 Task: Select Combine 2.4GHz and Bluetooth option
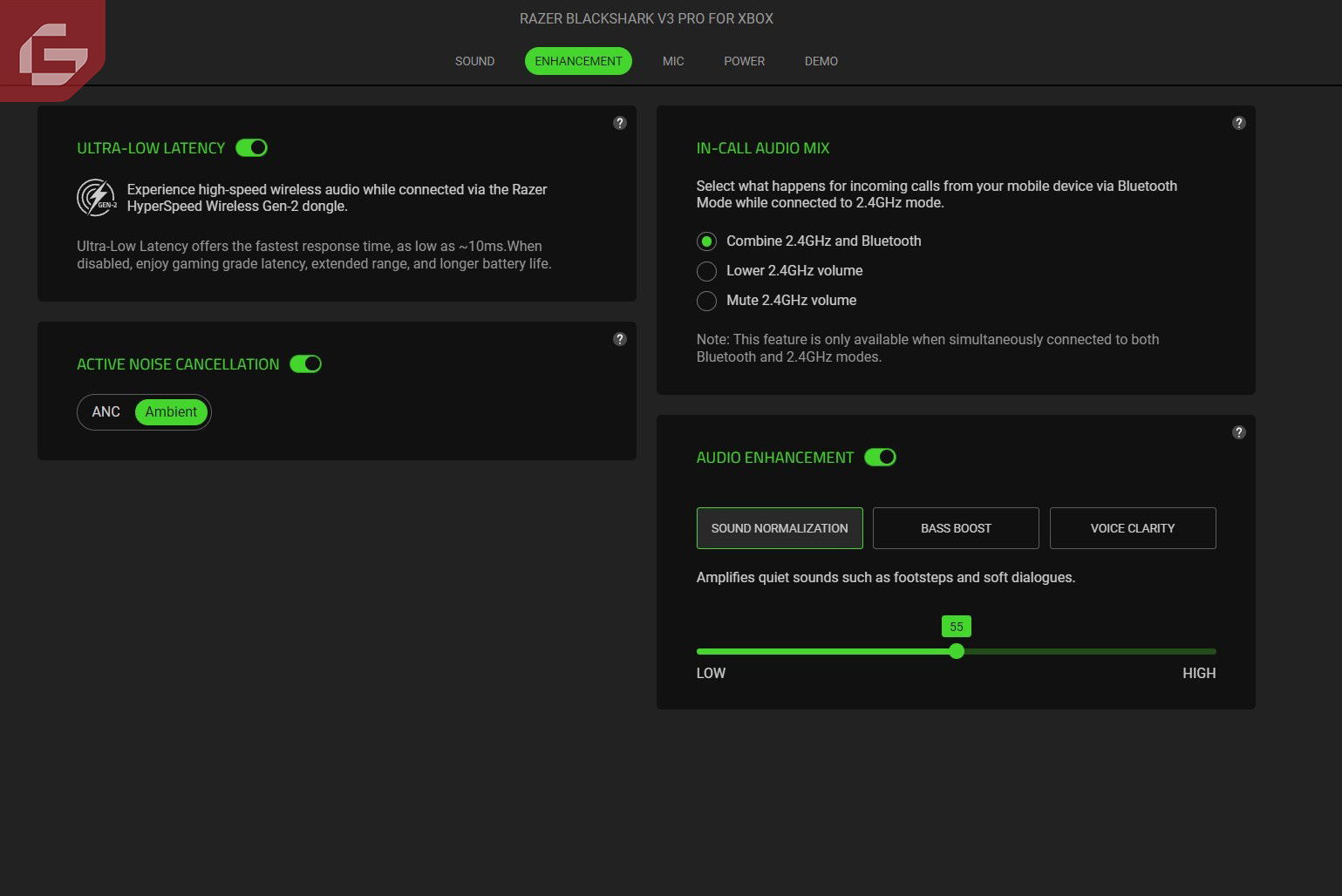[808, 241]
